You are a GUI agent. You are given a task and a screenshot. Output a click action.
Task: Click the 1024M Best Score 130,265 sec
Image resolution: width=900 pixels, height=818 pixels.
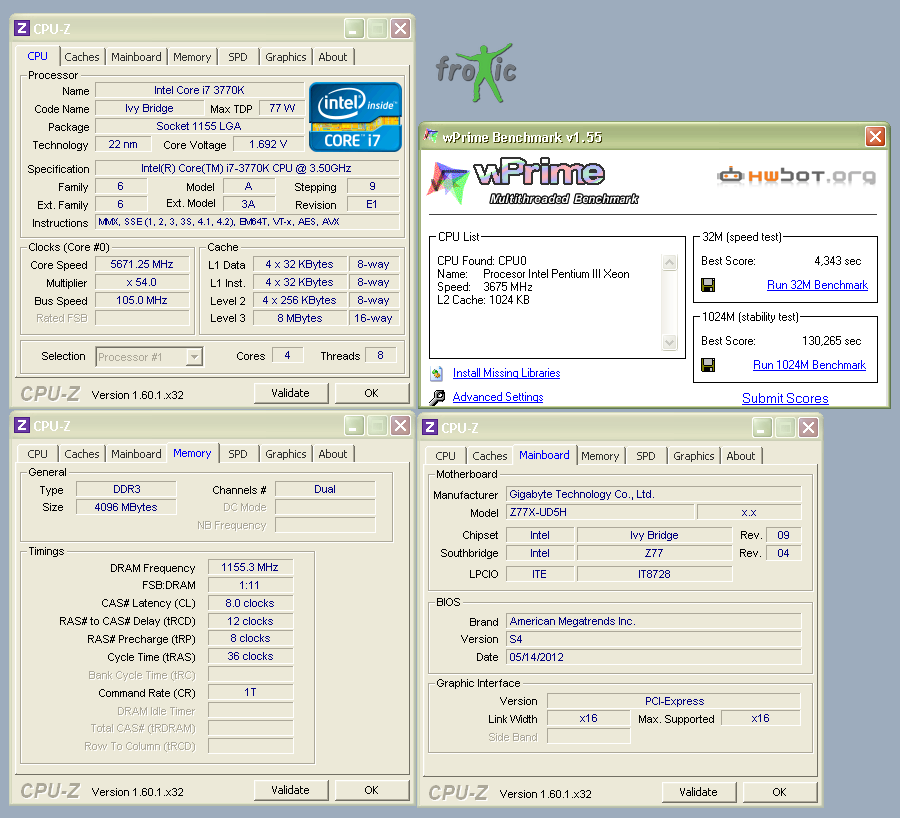(x=831, y=341)
